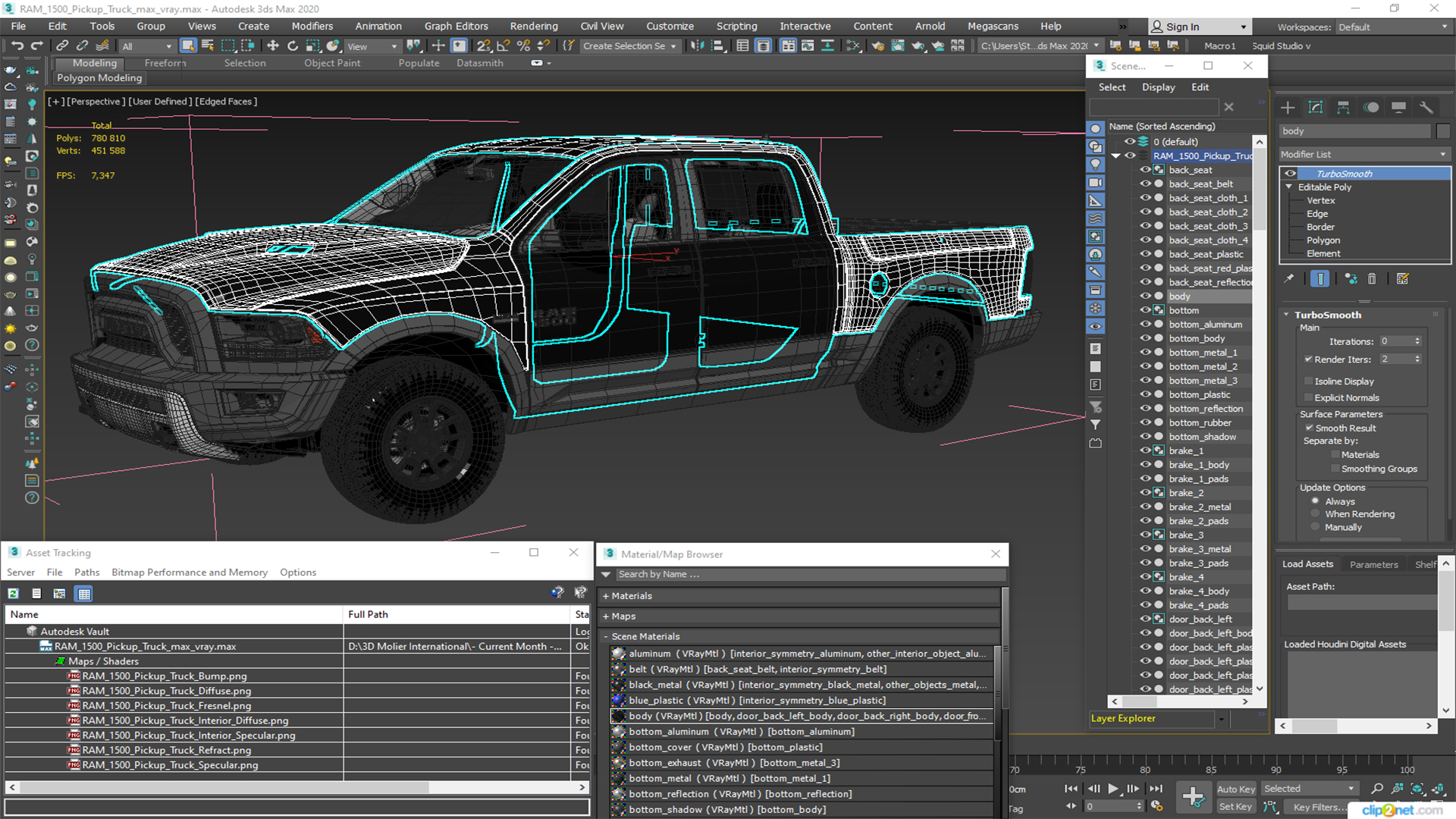Open the Hierarchy command panel tab

point(1343,108)
